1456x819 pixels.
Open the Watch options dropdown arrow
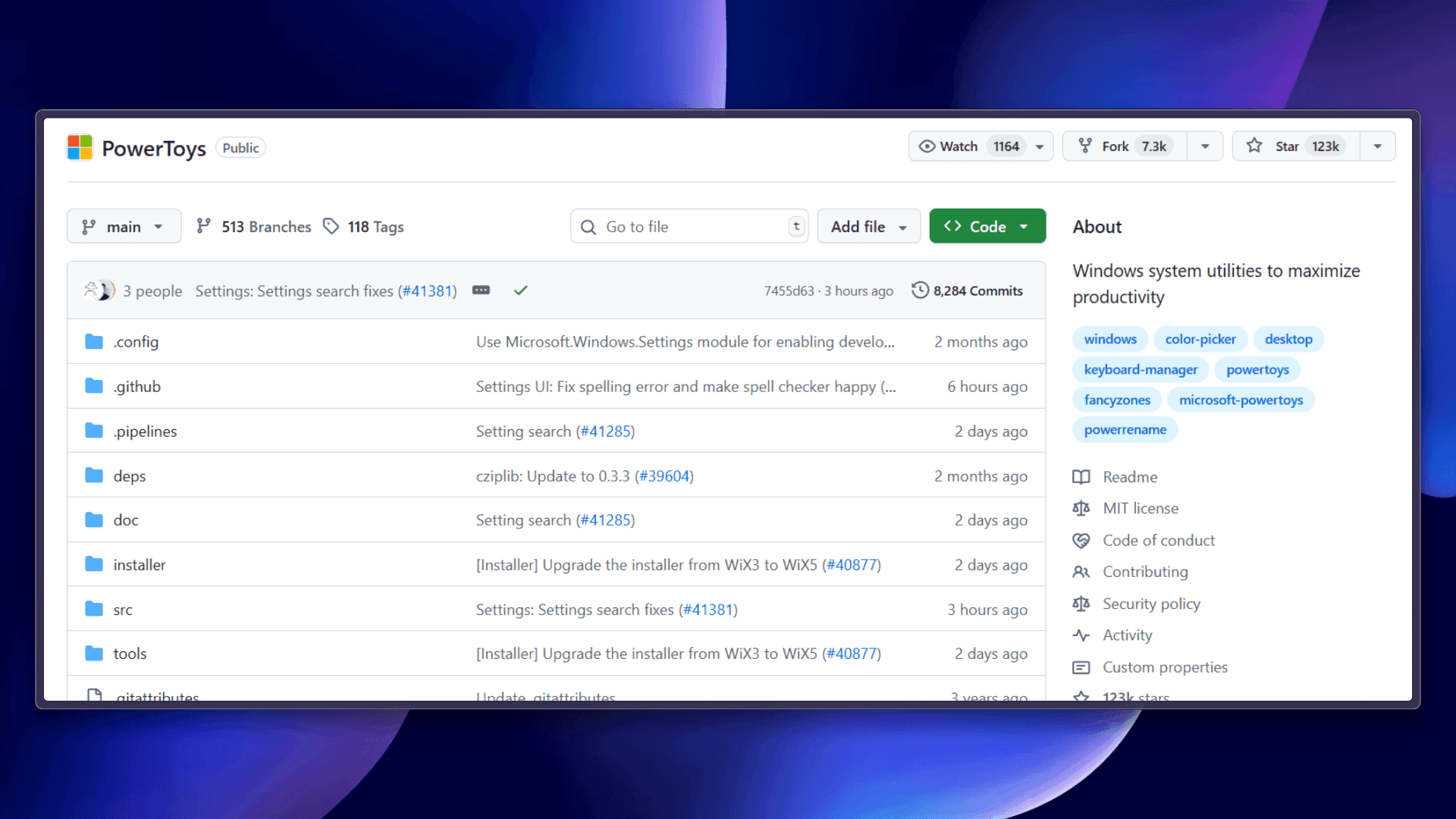[x=1040, y=146]
